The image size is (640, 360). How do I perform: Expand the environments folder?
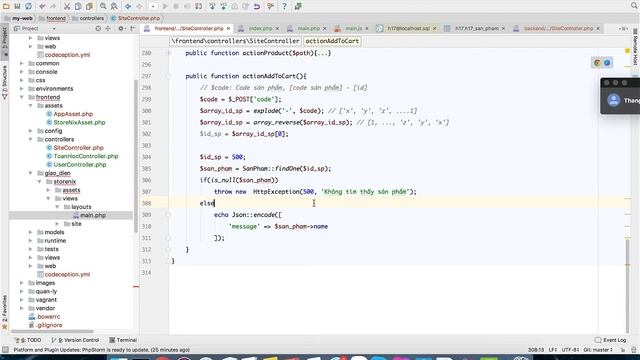[x=22, y=89]
